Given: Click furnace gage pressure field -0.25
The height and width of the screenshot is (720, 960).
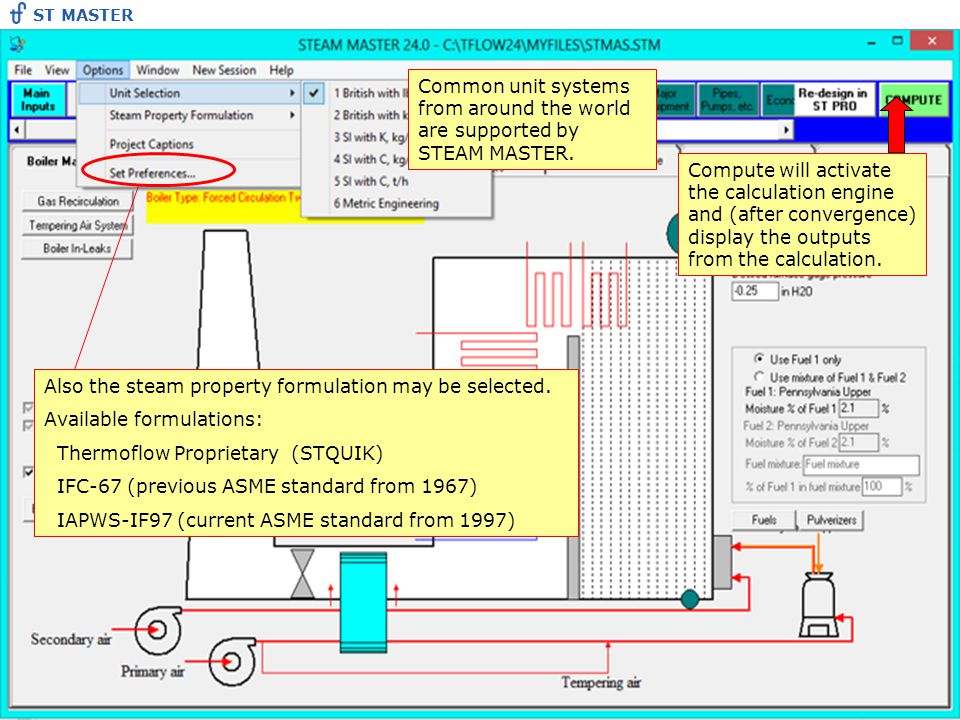Looking at the screenshot, I should [x=755, y=291].
